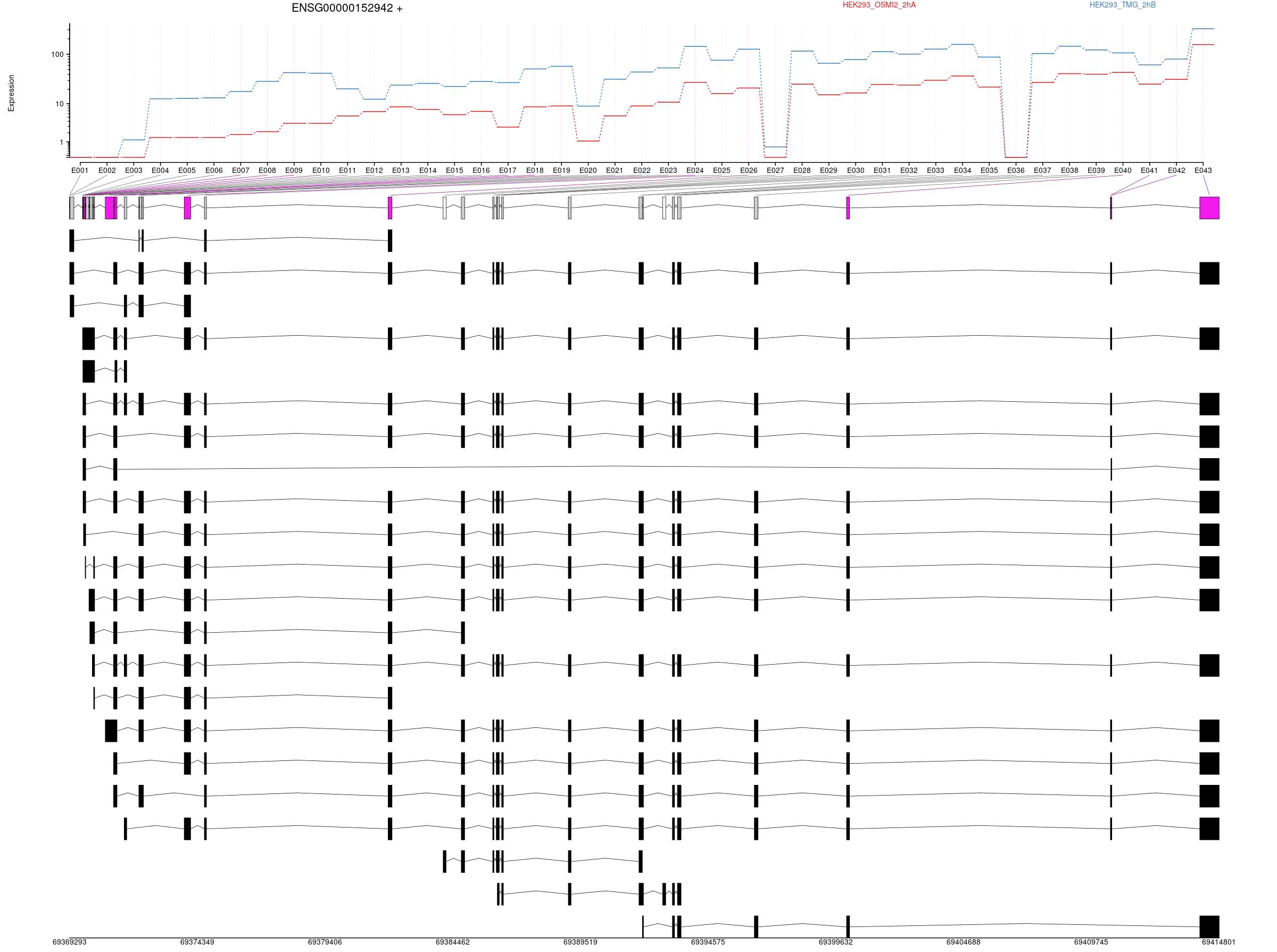Select exon bin label E026

point(749,171)
